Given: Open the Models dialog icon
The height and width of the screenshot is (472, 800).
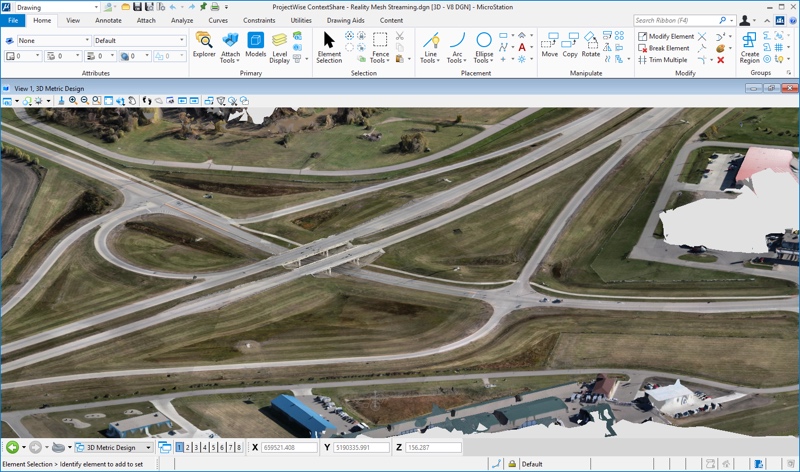Looking at the screenshot, I should (256, 45).
